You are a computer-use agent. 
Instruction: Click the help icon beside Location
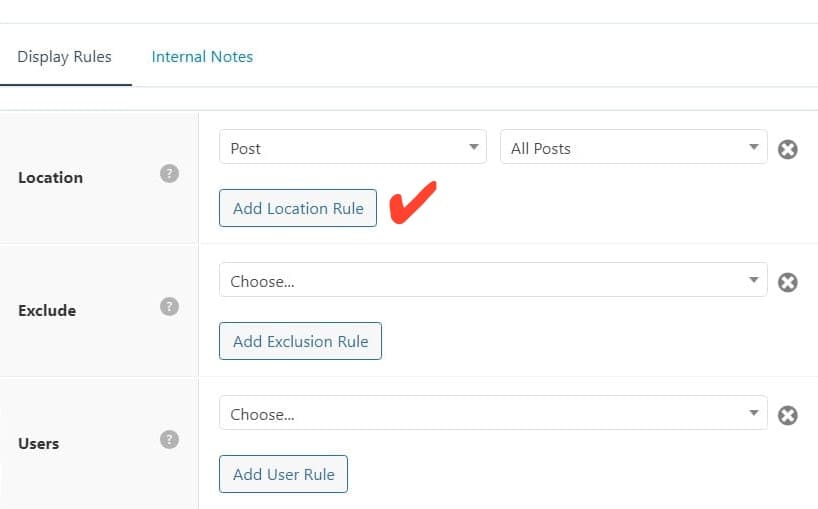170,174
